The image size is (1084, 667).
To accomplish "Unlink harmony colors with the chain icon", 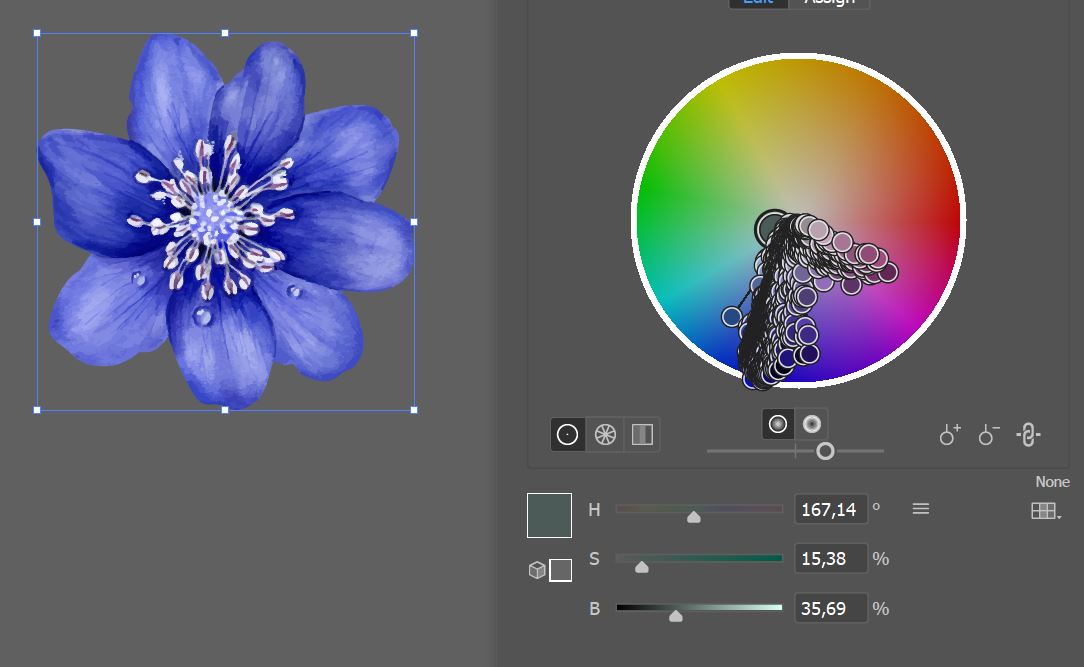I will 1028,434.
